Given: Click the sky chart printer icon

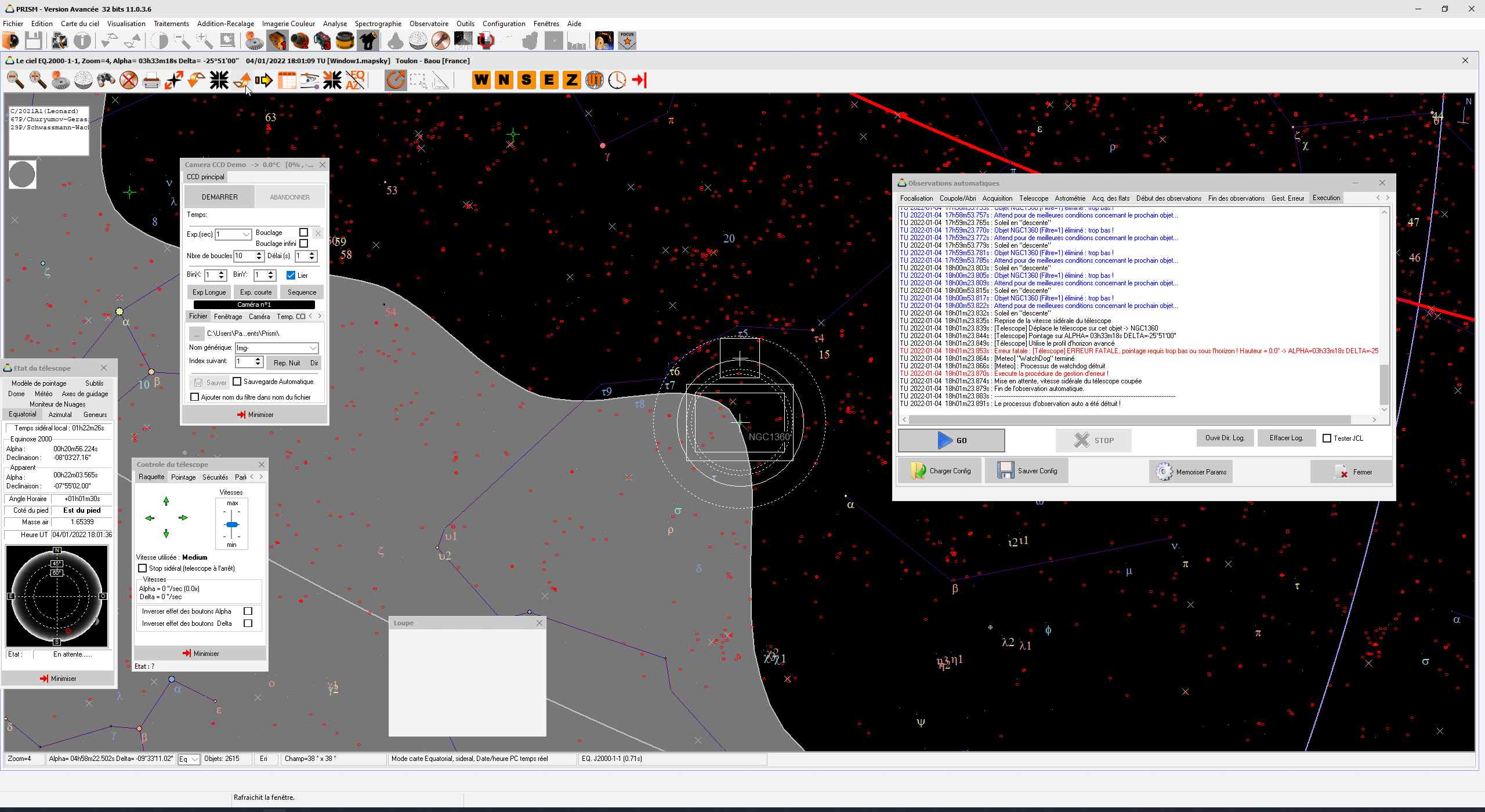Looking at the screenshot, I should tap(151, 80).
